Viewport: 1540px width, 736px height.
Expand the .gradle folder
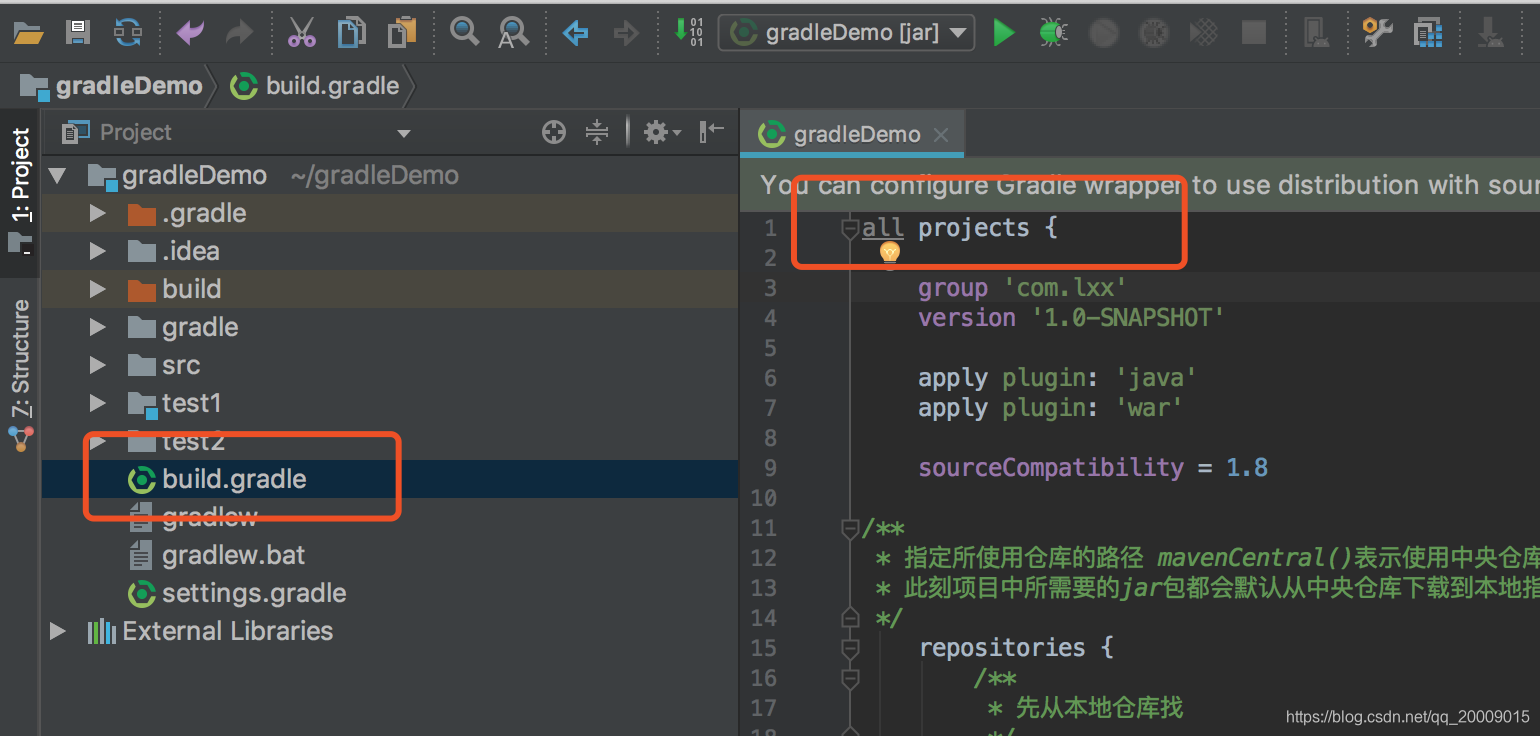[x=97, y=214]
